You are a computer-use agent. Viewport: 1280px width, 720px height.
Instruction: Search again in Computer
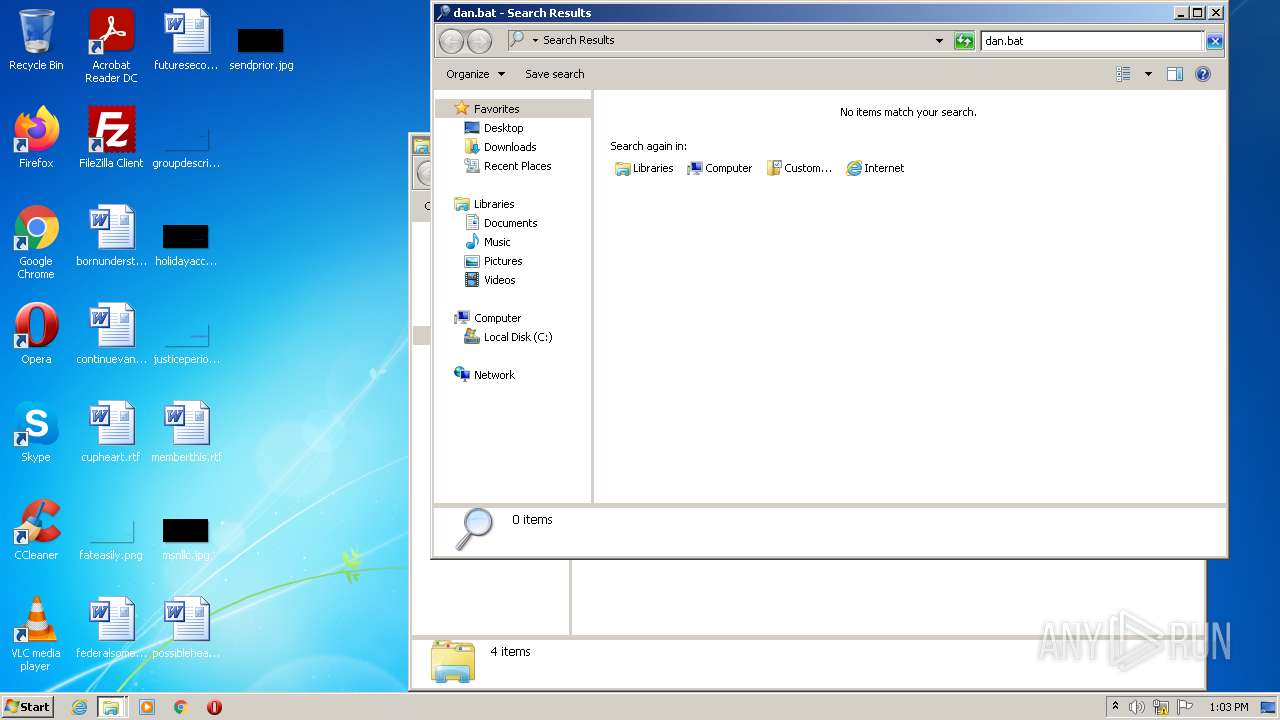pos(719,168)
